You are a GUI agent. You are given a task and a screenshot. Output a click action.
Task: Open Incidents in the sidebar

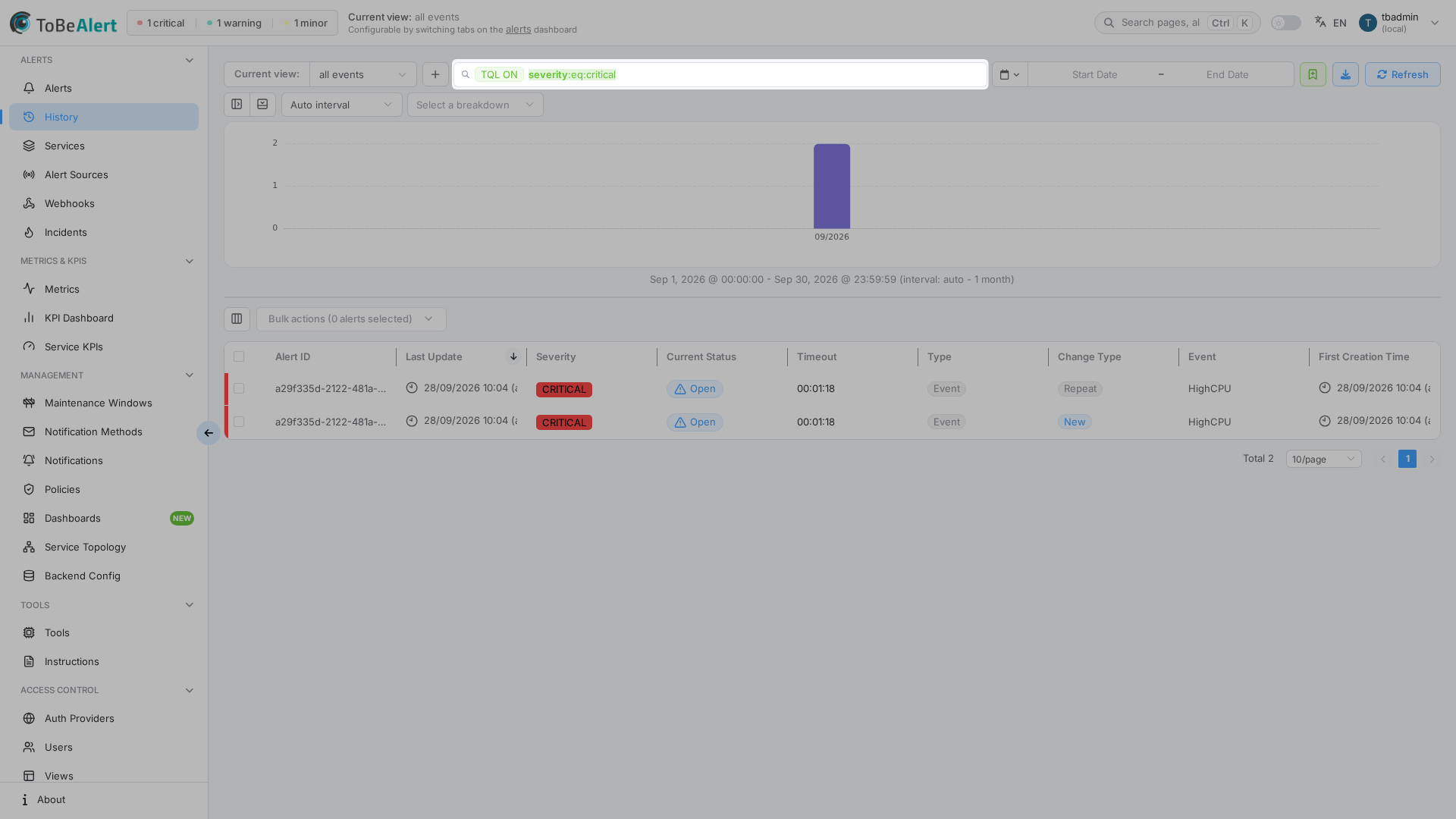104,232
